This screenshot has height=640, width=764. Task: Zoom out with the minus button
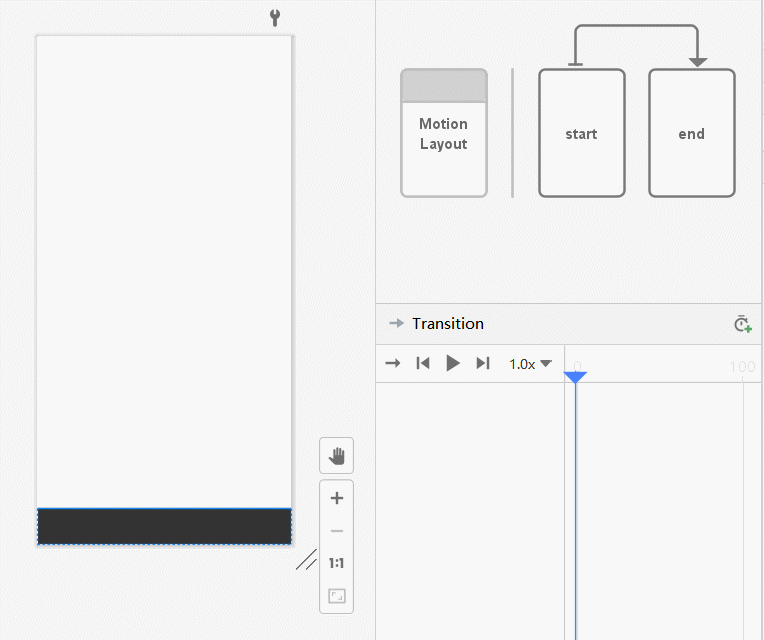tap(337, 531)
